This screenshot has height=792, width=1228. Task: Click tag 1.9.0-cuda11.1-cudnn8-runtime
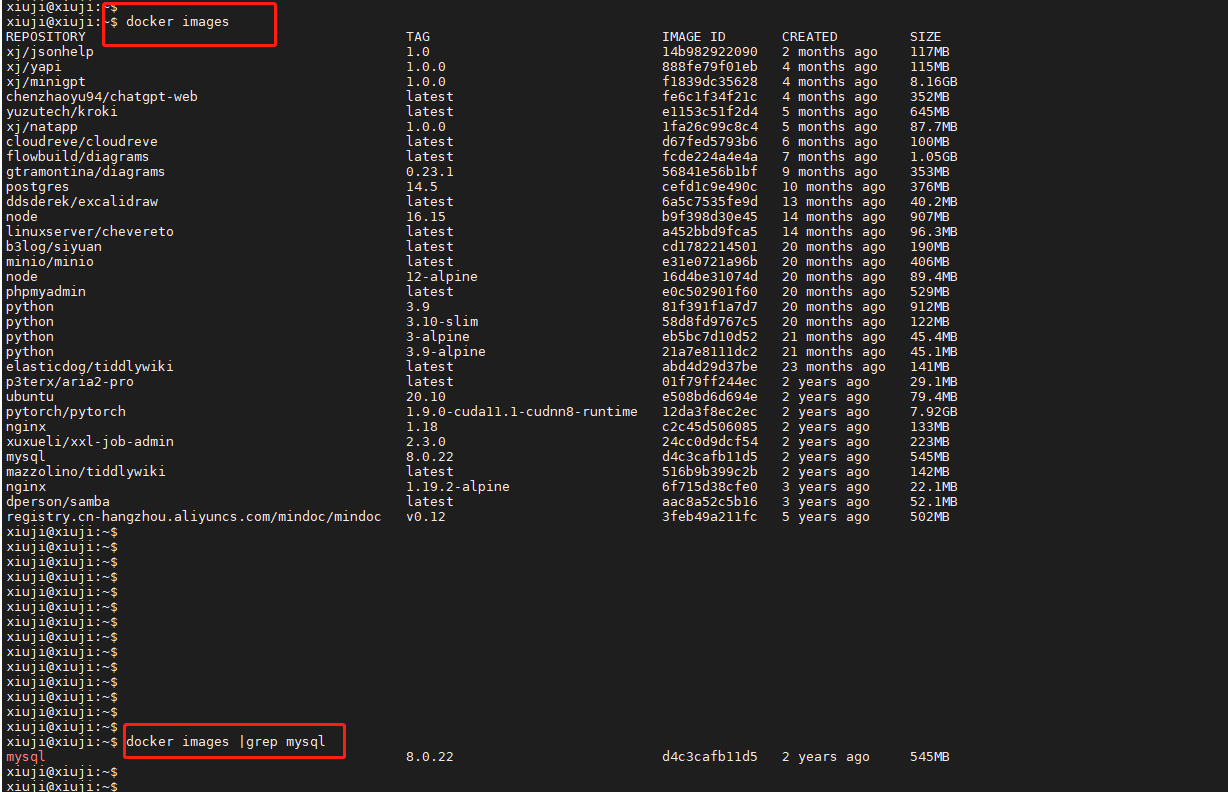(x=522, y=411)
